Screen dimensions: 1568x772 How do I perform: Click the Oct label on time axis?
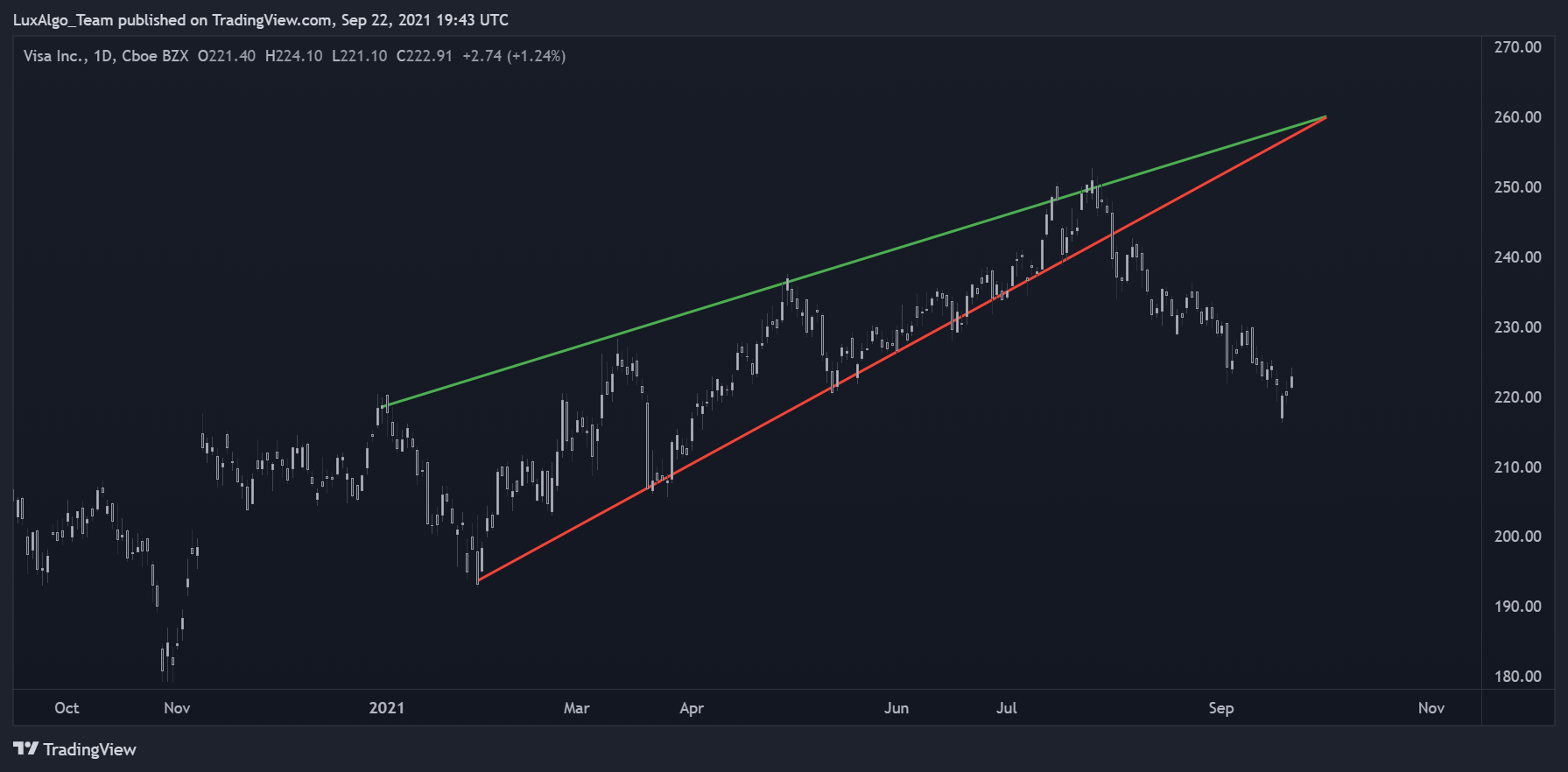(x=67, y=708)
